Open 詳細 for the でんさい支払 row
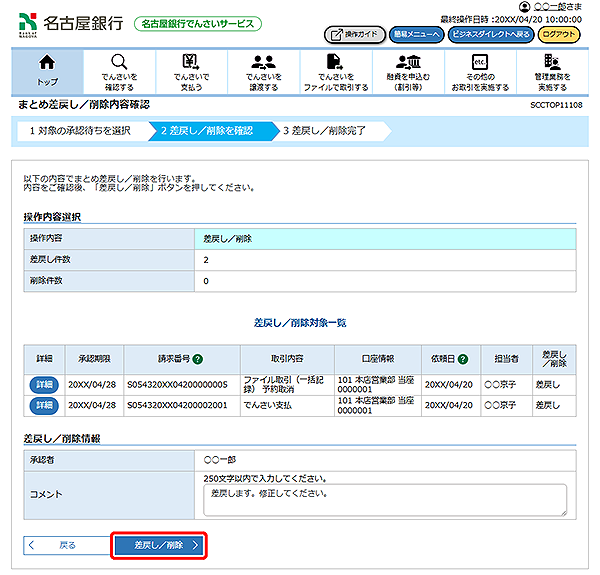The height and width of the screenshot is (575, 600). 44,405
